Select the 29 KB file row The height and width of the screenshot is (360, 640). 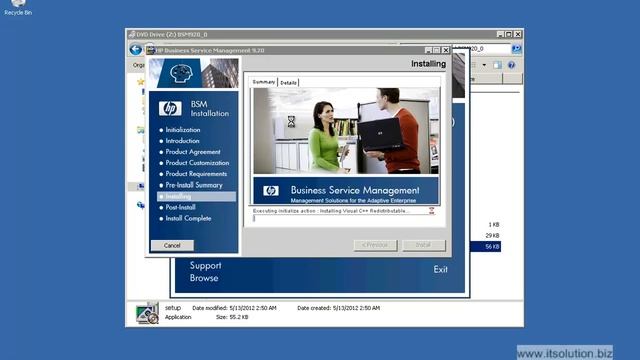tap(486, 236)
